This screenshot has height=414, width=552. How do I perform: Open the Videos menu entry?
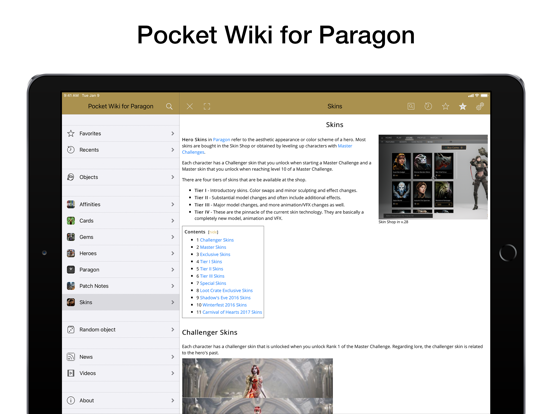click(121, 373)
